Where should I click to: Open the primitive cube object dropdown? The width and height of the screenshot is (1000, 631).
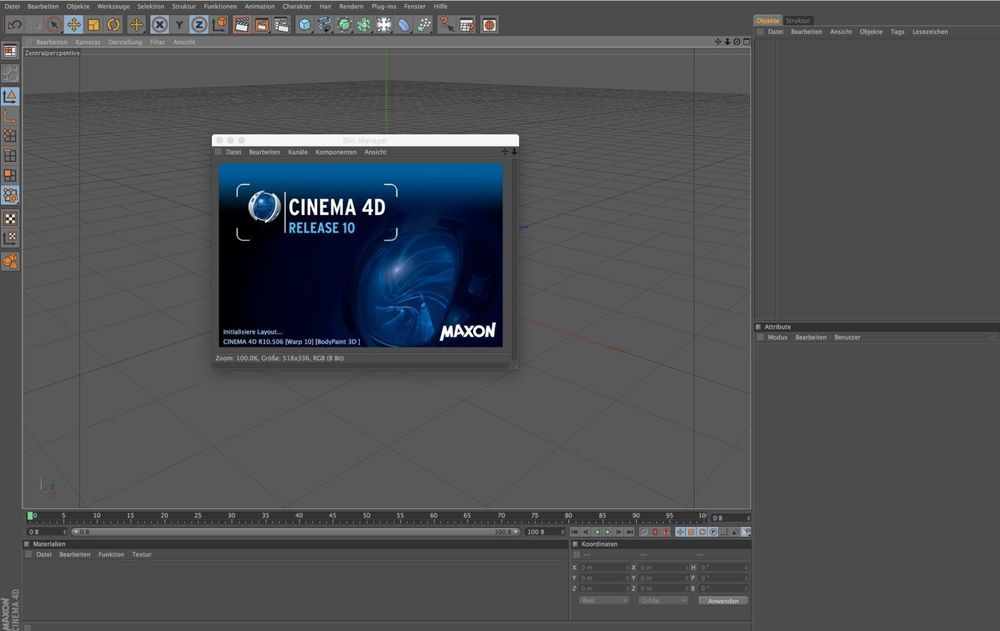point(306,24)
